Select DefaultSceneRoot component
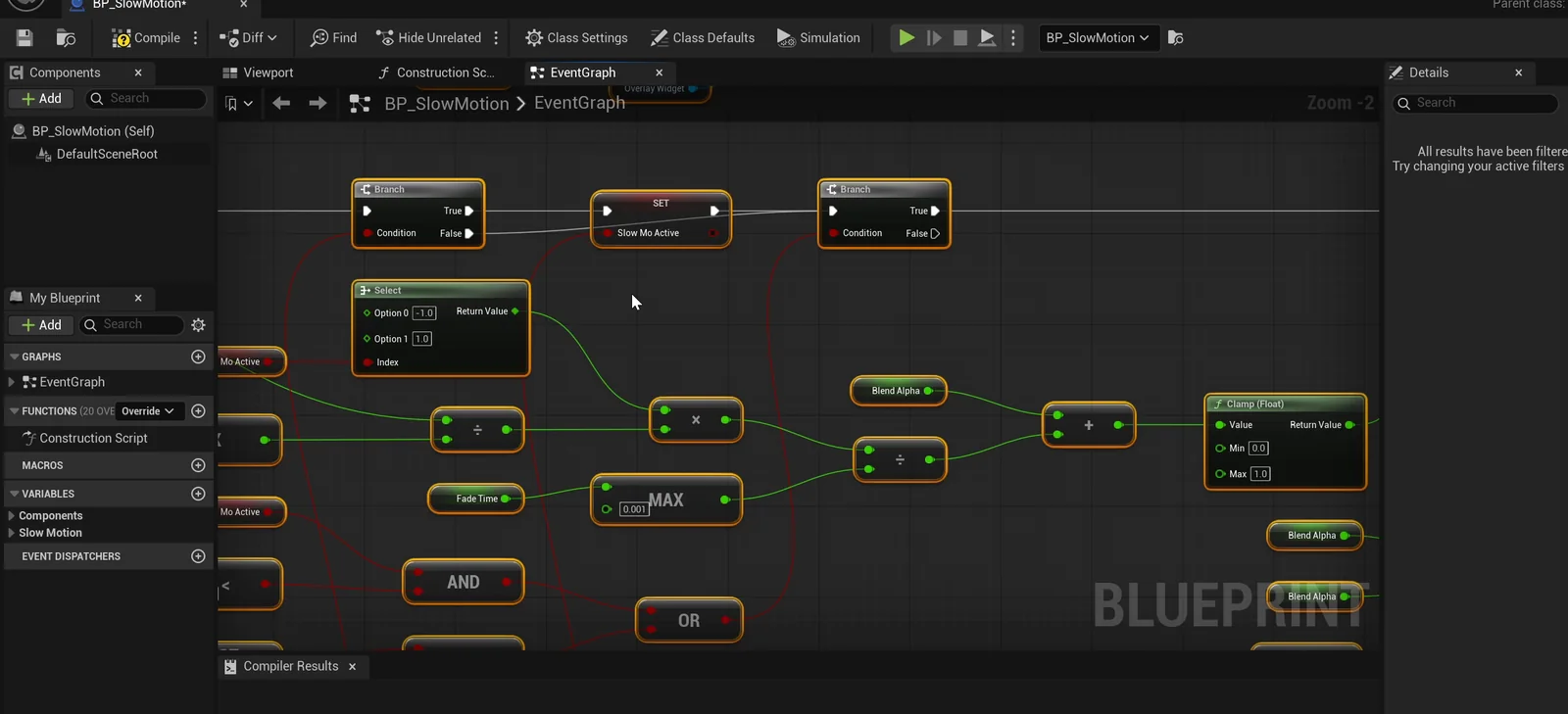This screenshot has width=1568, height=714. (107, 155)
